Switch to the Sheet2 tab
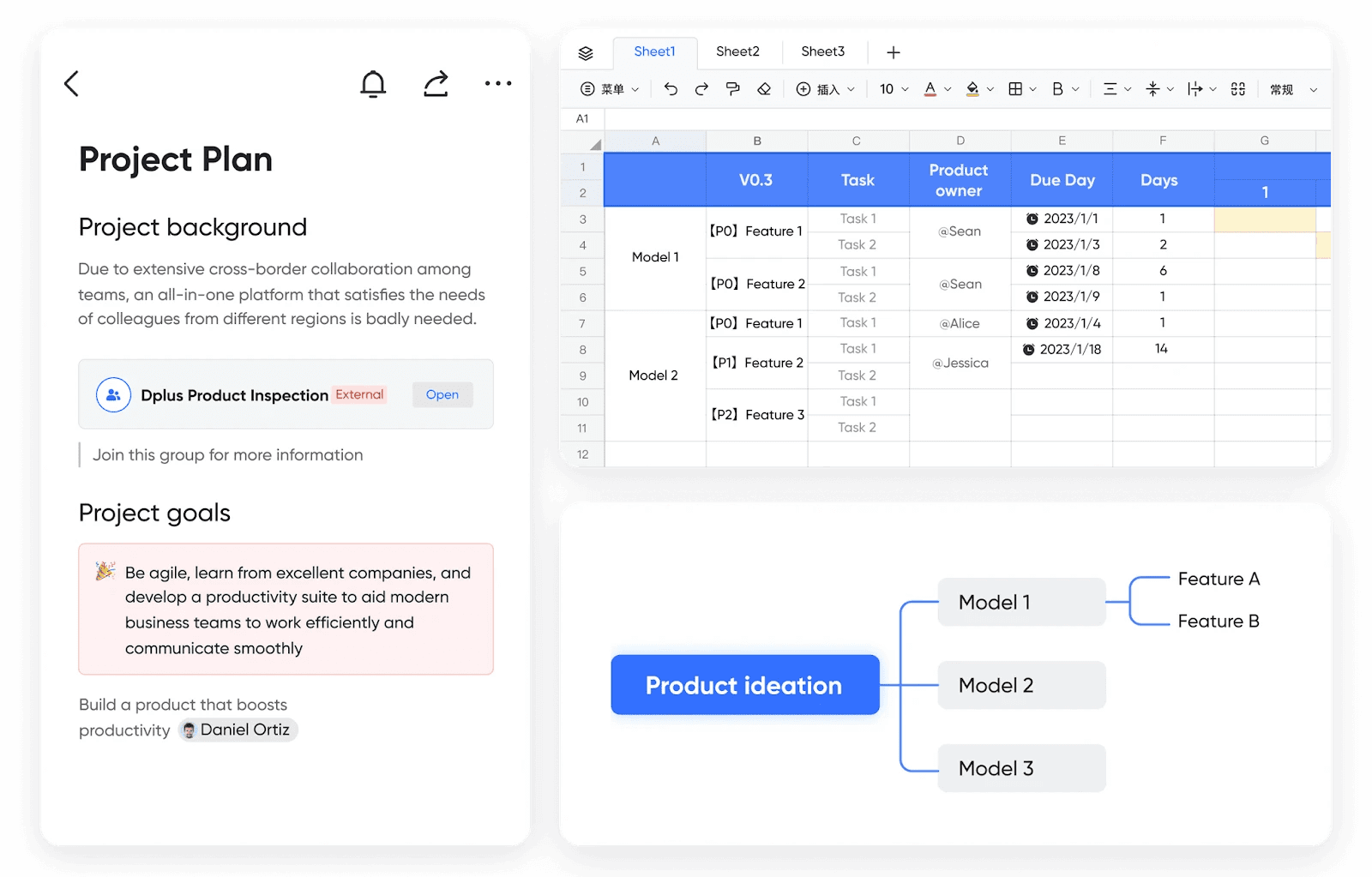Screen dimensions: 1372x877 point(737,51)
